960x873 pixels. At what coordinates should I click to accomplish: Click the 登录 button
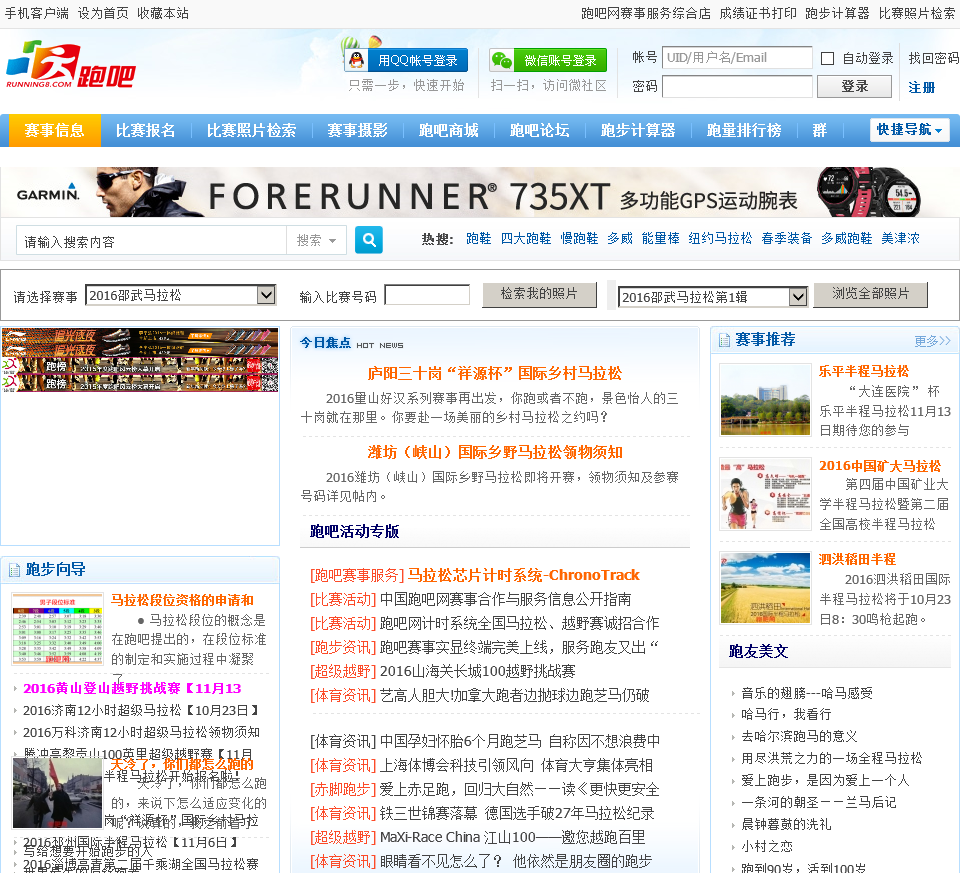click(x=854, y=86)
